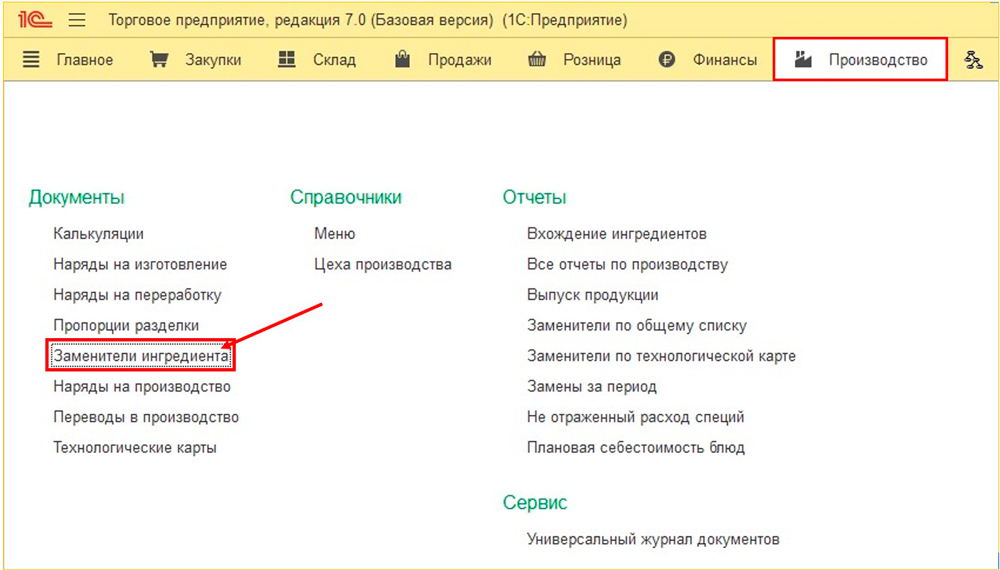This screenshot has width=1000, height=570.
Task: Open Плановая себестоимость блюд report
Action: tap(635, 448)
